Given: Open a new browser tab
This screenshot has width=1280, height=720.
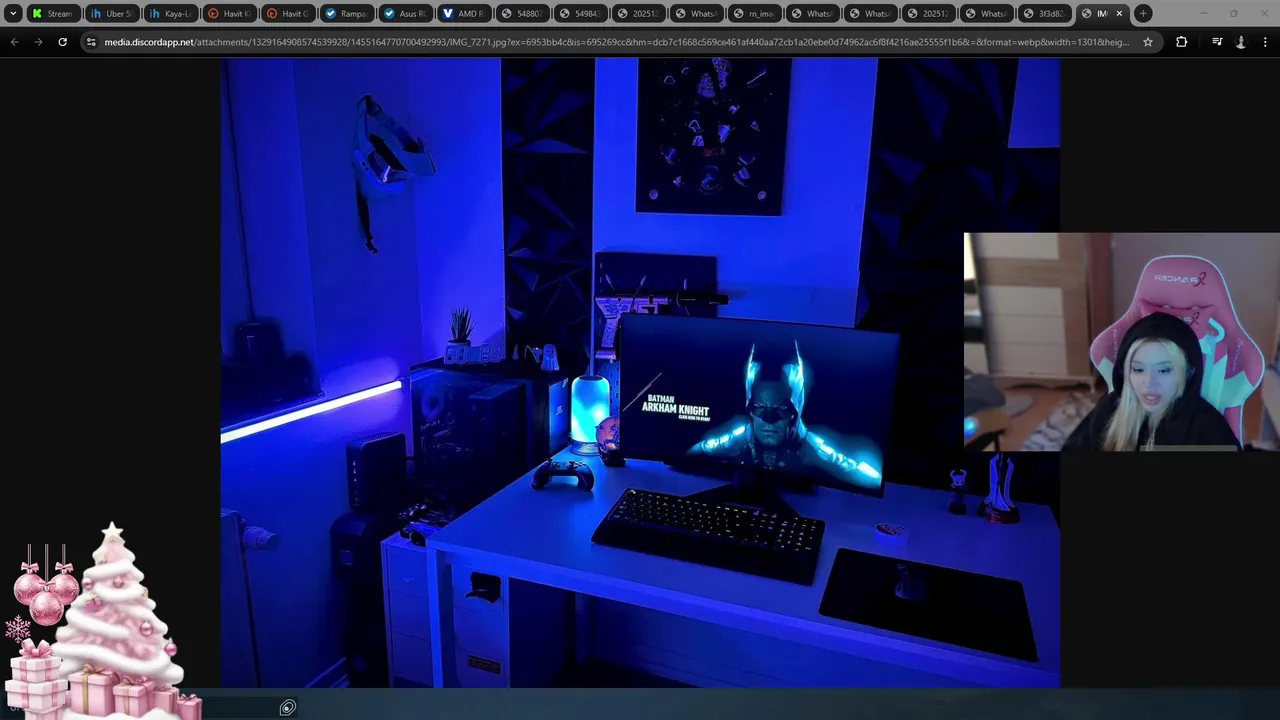Looking at the screenshot, I should 1143,14.
